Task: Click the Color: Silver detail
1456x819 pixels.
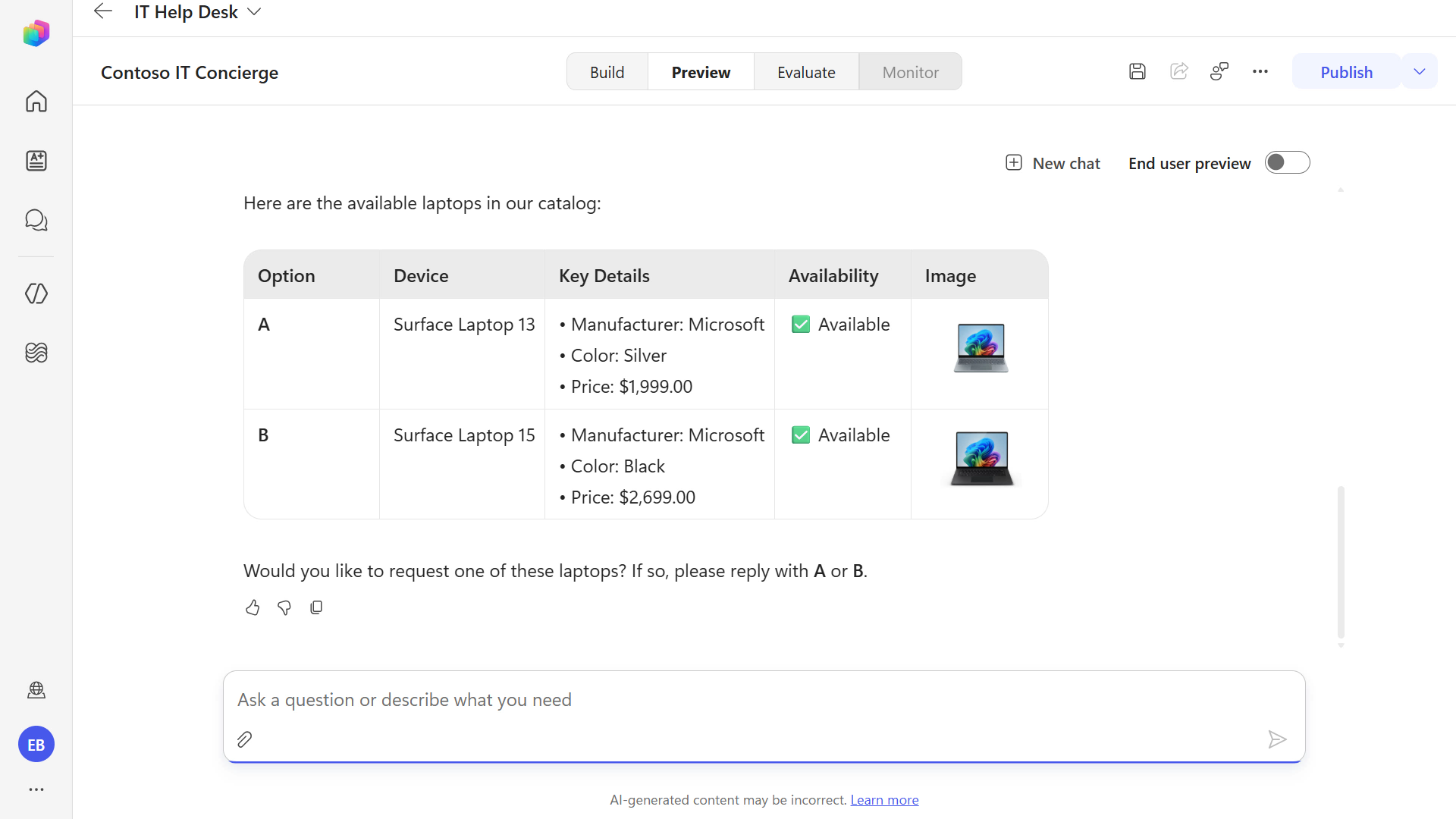Action: pos(619,356)
